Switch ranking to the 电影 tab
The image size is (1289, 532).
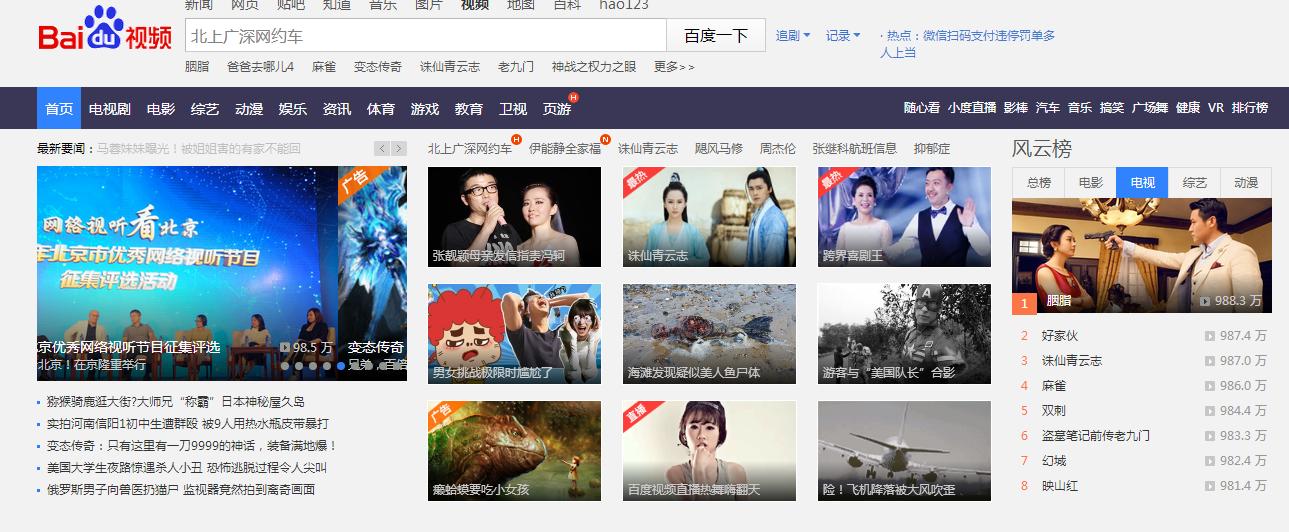click(x=1090, y=183)
